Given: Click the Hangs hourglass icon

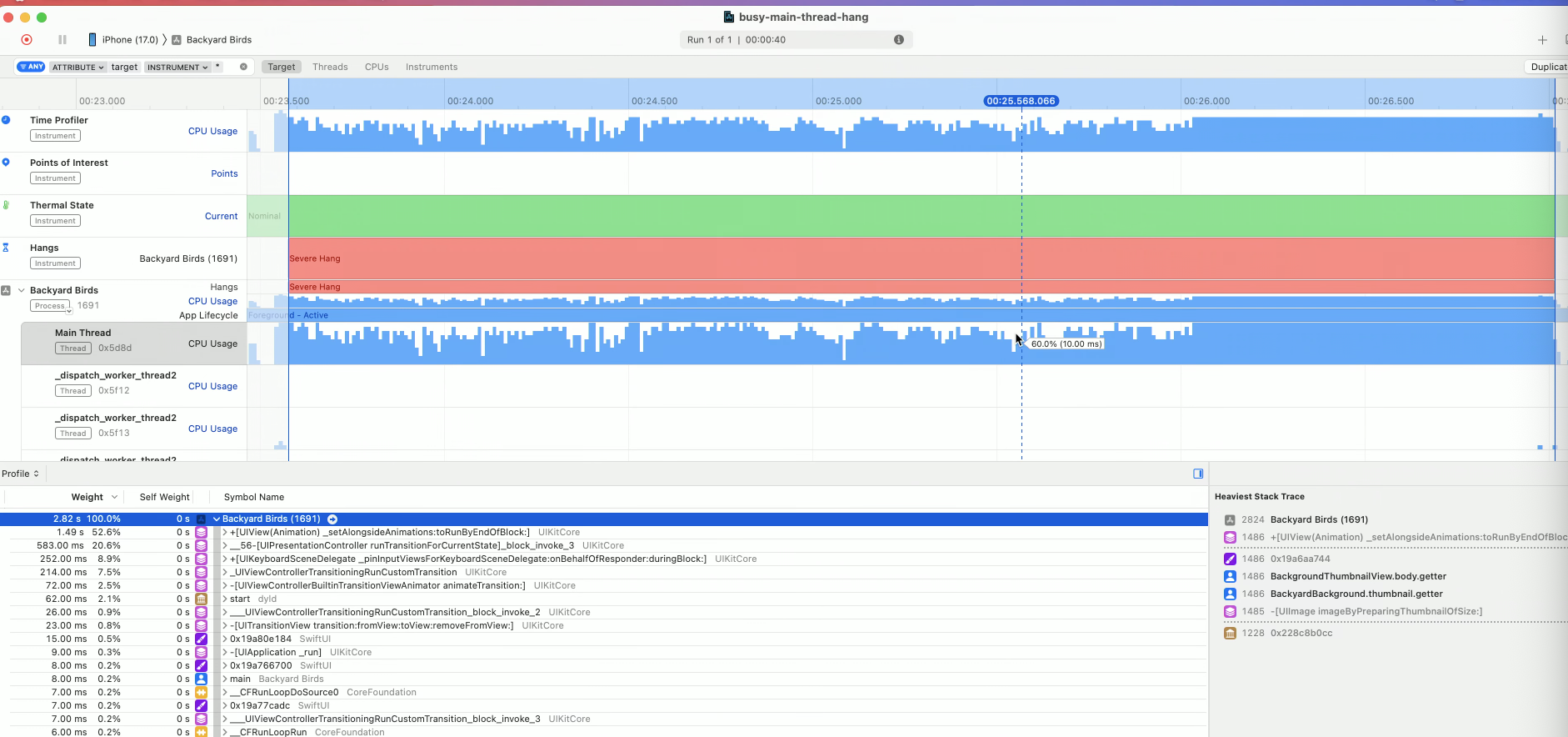Looking at the screenshot, I should pos(6,247).
